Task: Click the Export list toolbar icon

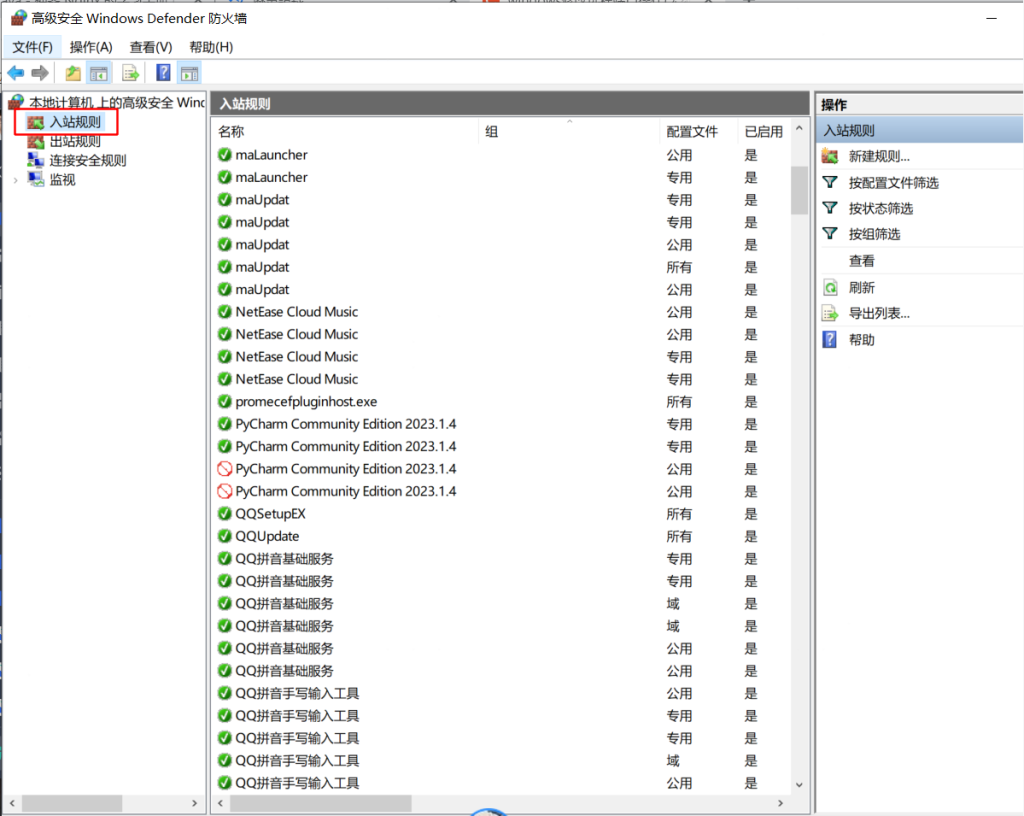Action: [x=131, y=73]
